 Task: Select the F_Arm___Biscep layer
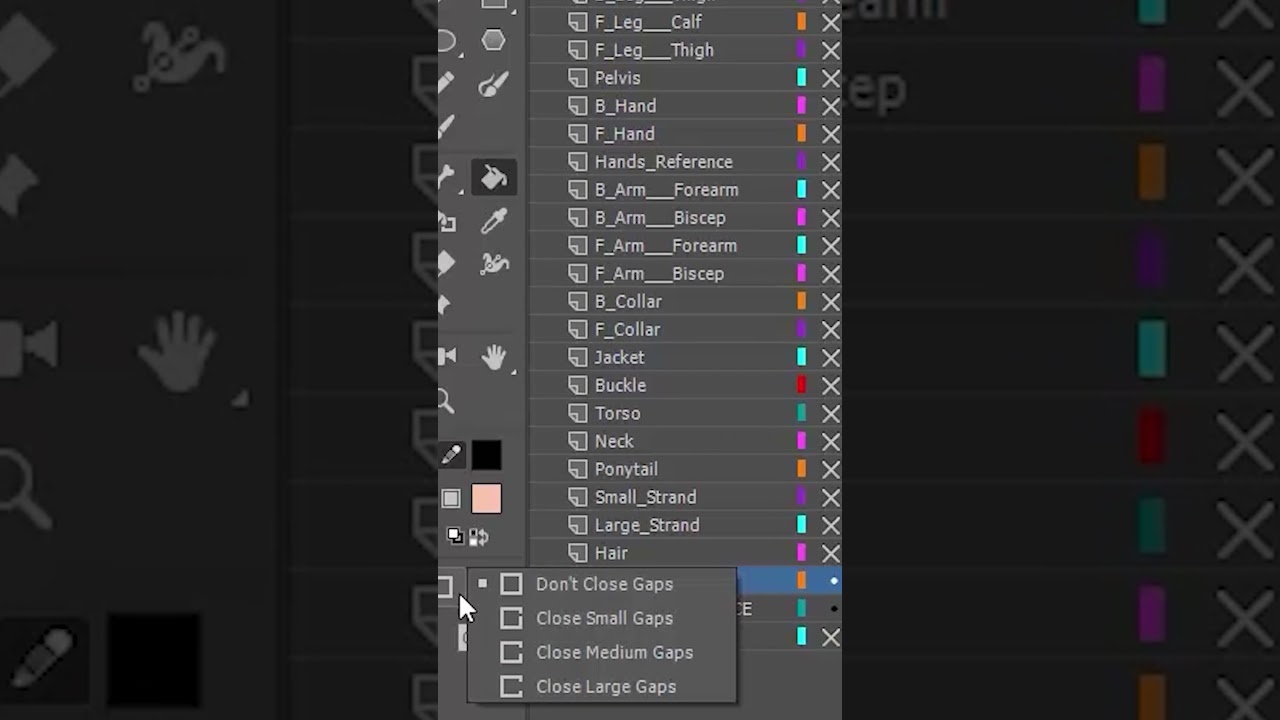click(x=659, y=273)
